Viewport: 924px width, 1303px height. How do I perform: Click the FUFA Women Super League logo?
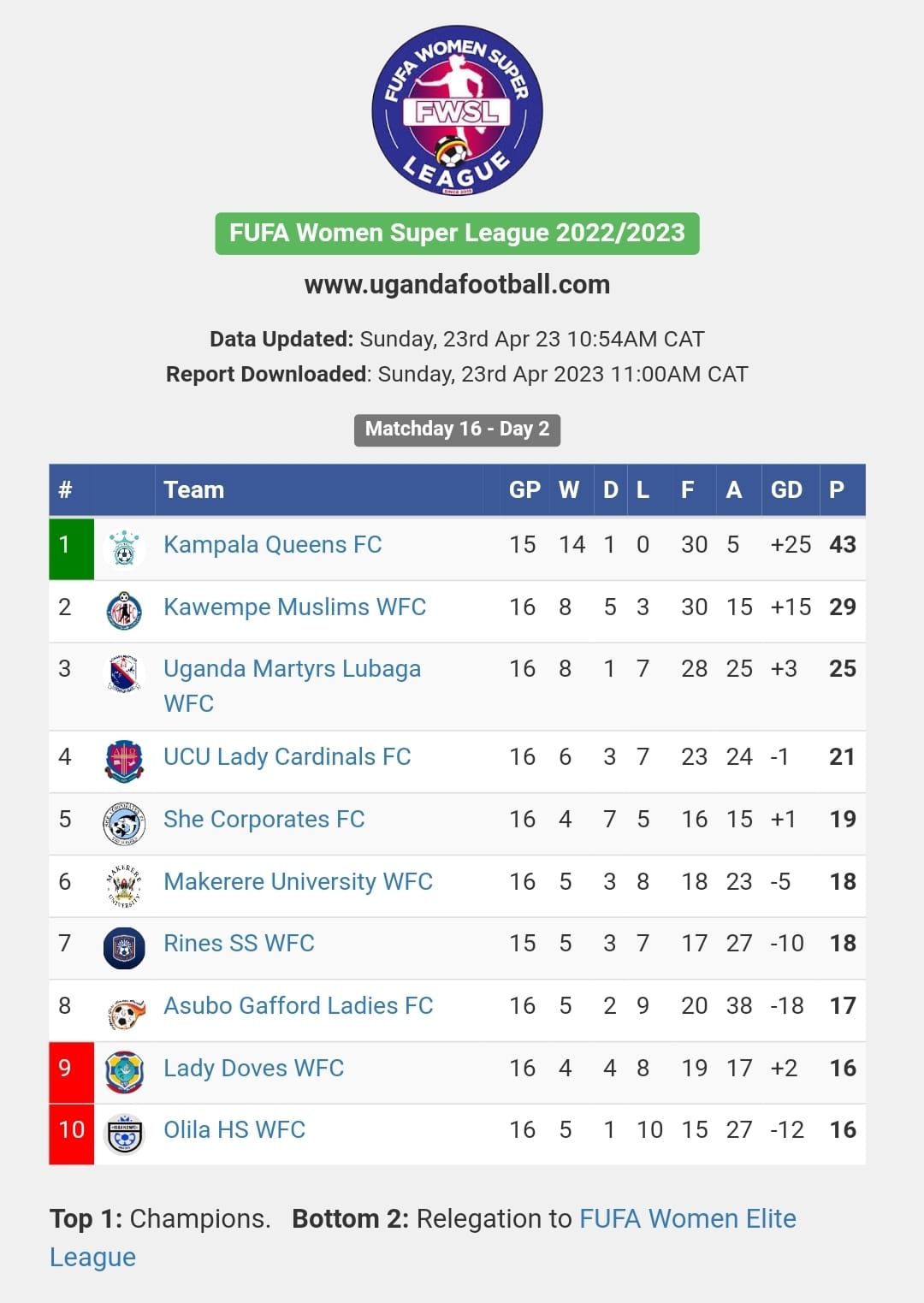(x=457, y=110)
